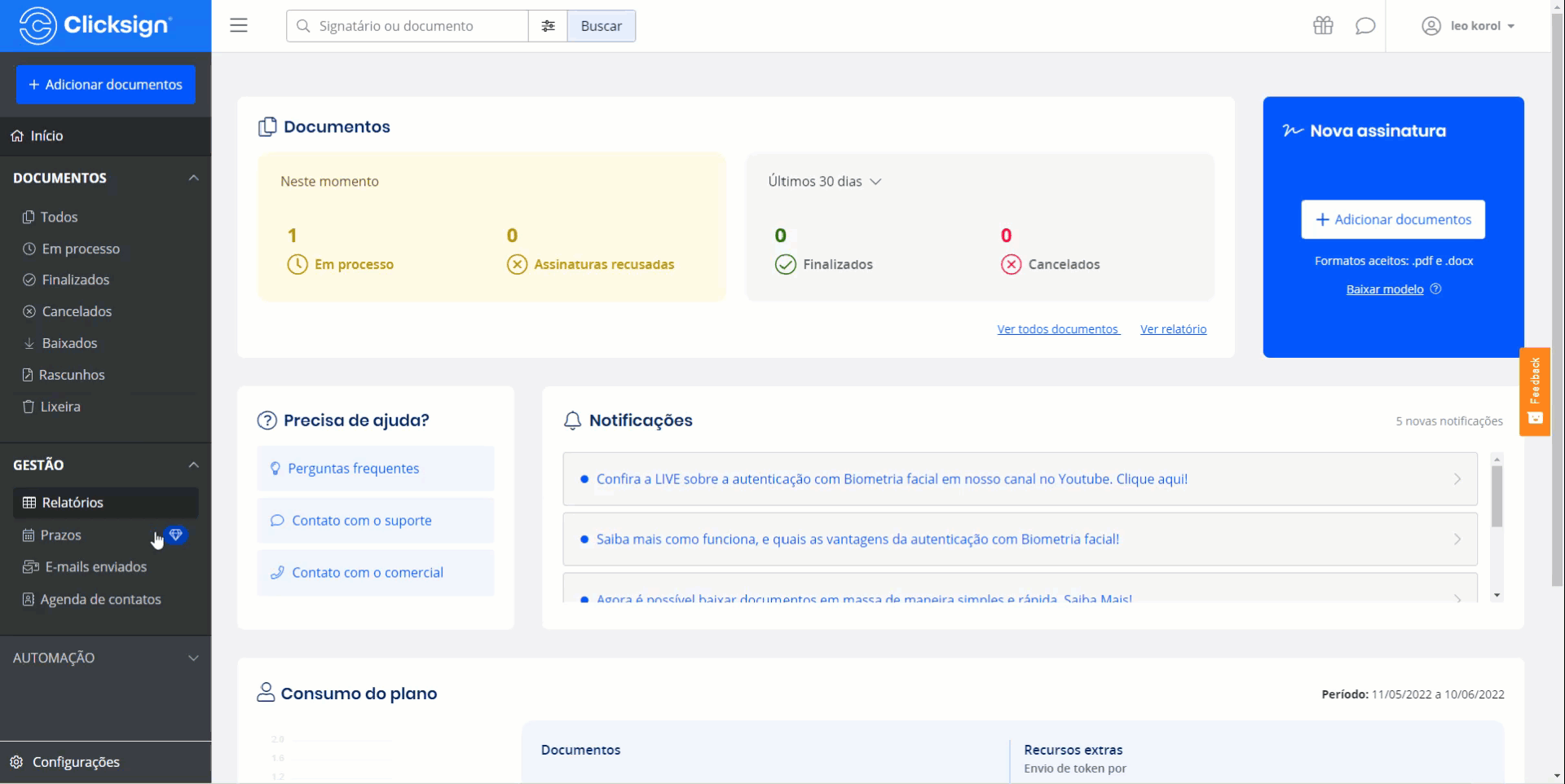Click the Nova assinatura signature icon
Viewport: 1565px width, 784px height.
pos(1293,130)
